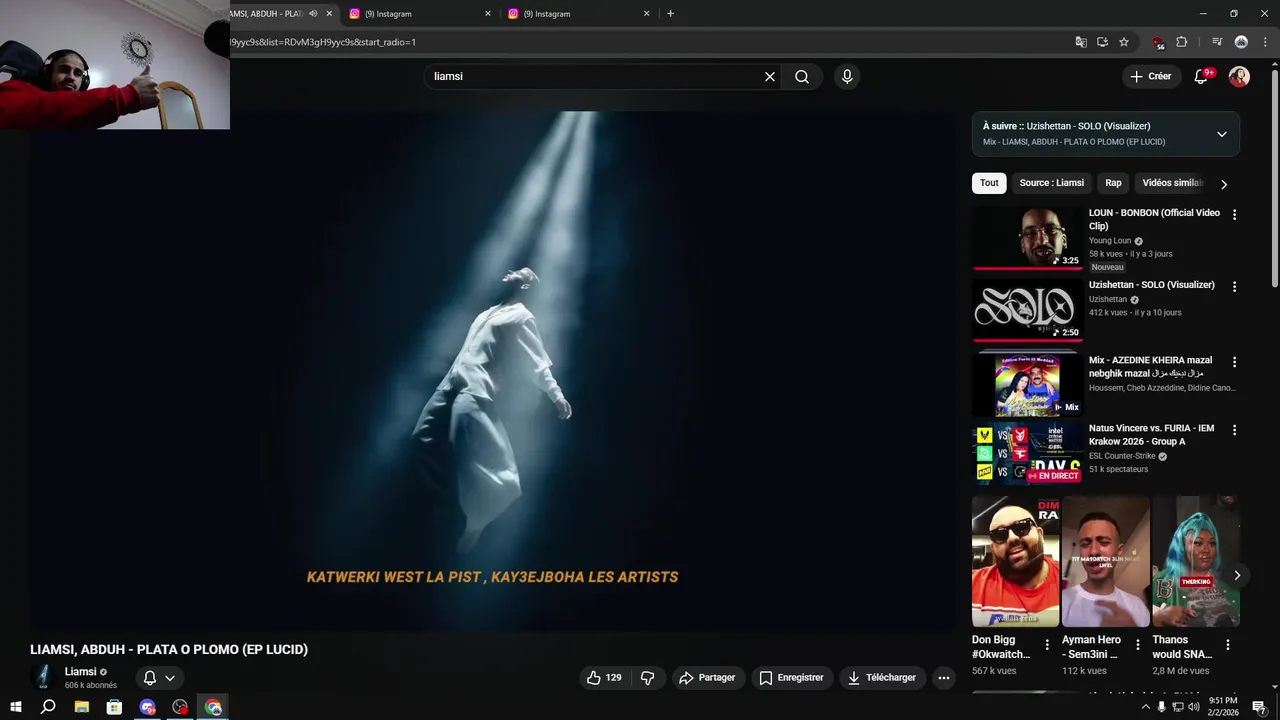1280x720 pixels.
Task: Clear the search box with the X
Action: coord(770,77)
